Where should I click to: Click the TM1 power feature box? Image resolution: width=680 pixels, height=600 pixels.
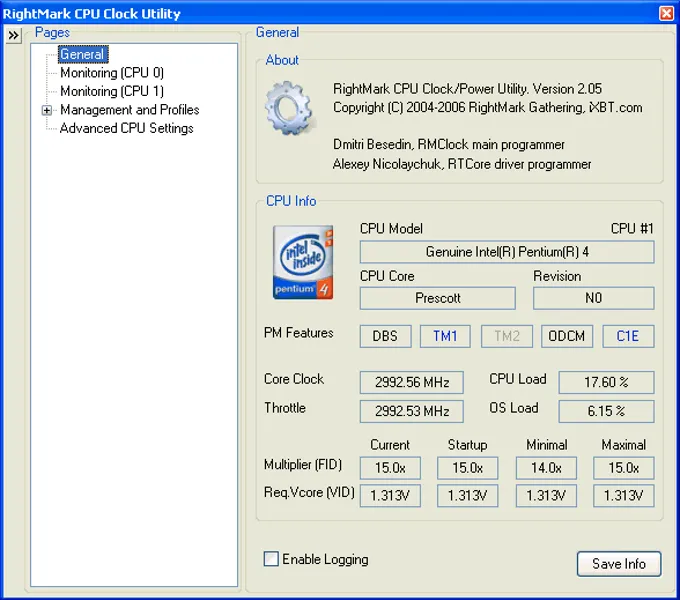[445, 336]
